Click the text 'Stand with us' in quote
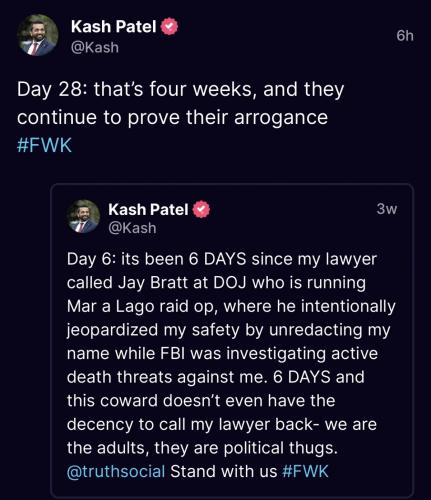431x500 pixels. 224,471
